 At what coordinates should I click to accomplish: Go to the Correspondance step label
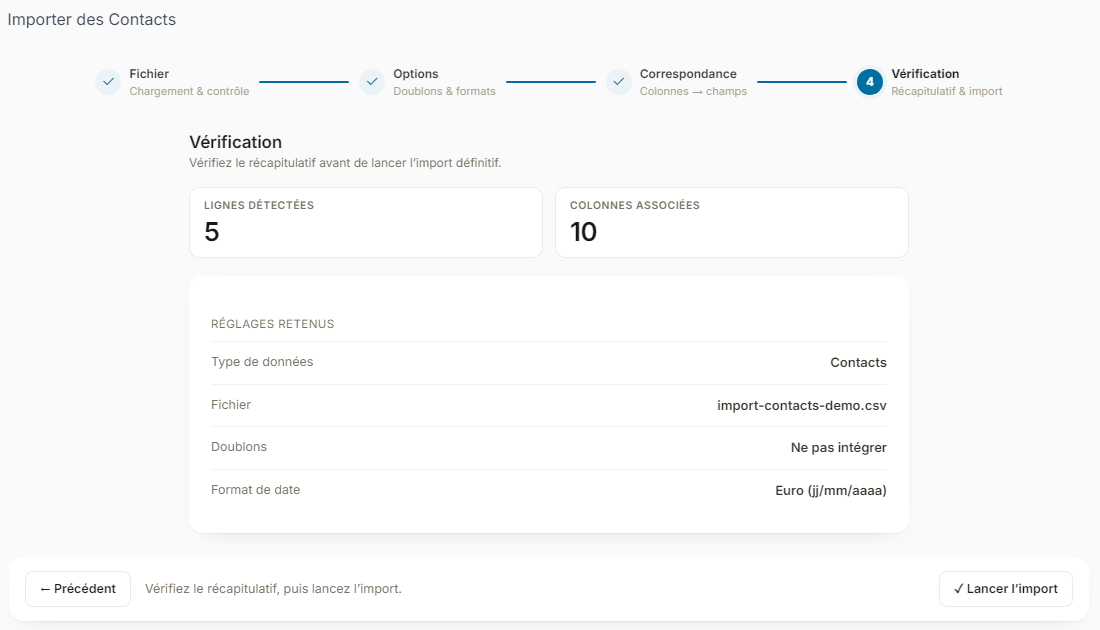pyautogui.click(x=688, y=74)
